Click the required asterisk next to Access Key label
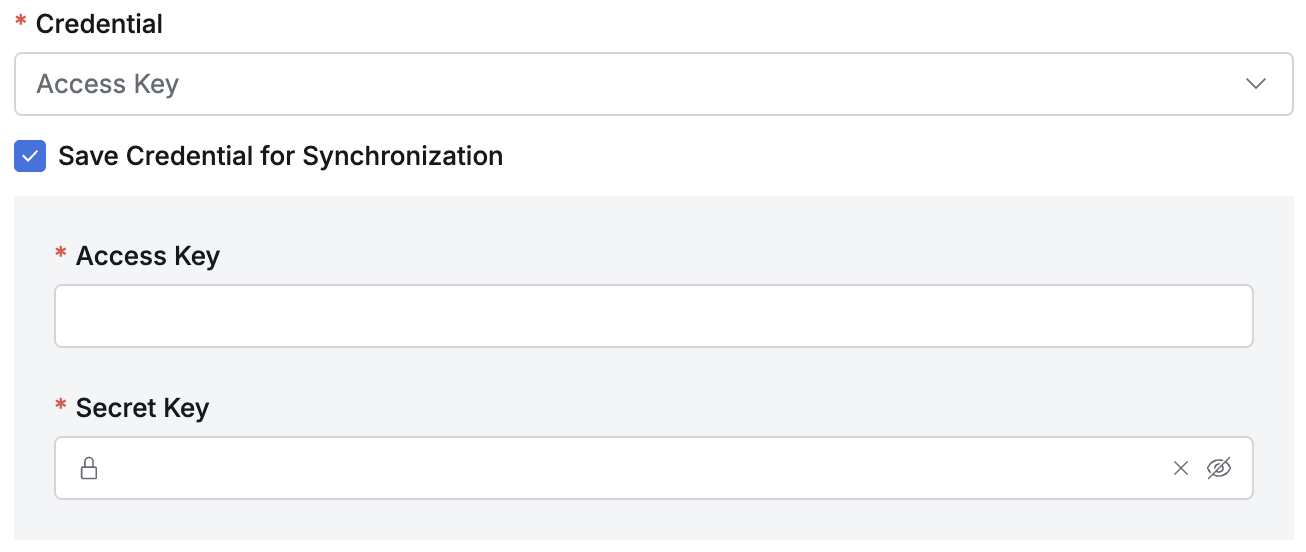The image size is (1306, 552). tap(61, 257)
